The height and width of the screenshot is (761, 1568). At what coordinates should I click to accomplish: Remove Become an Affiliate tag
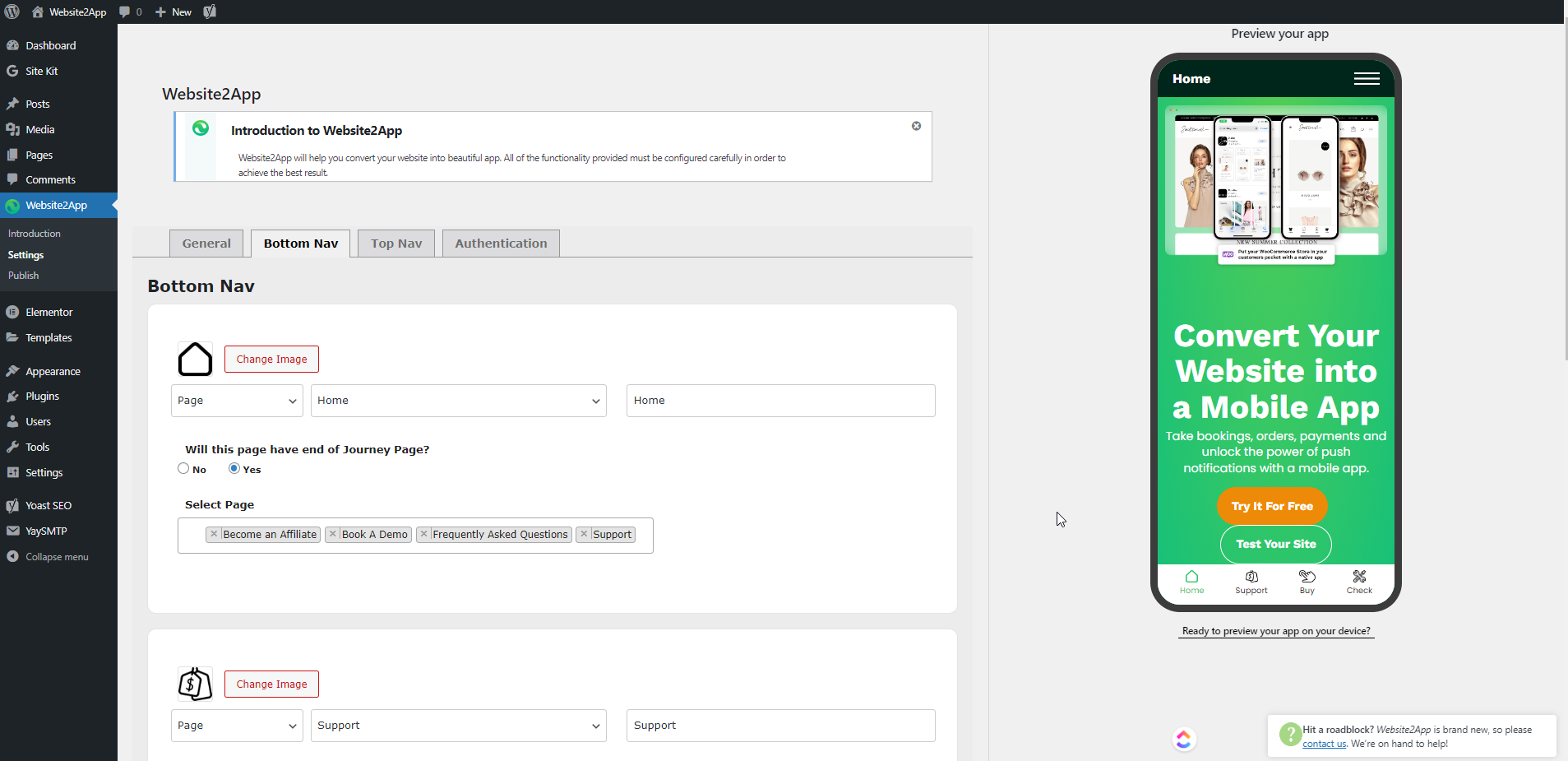pyautogui.click(x=214, y=534)
